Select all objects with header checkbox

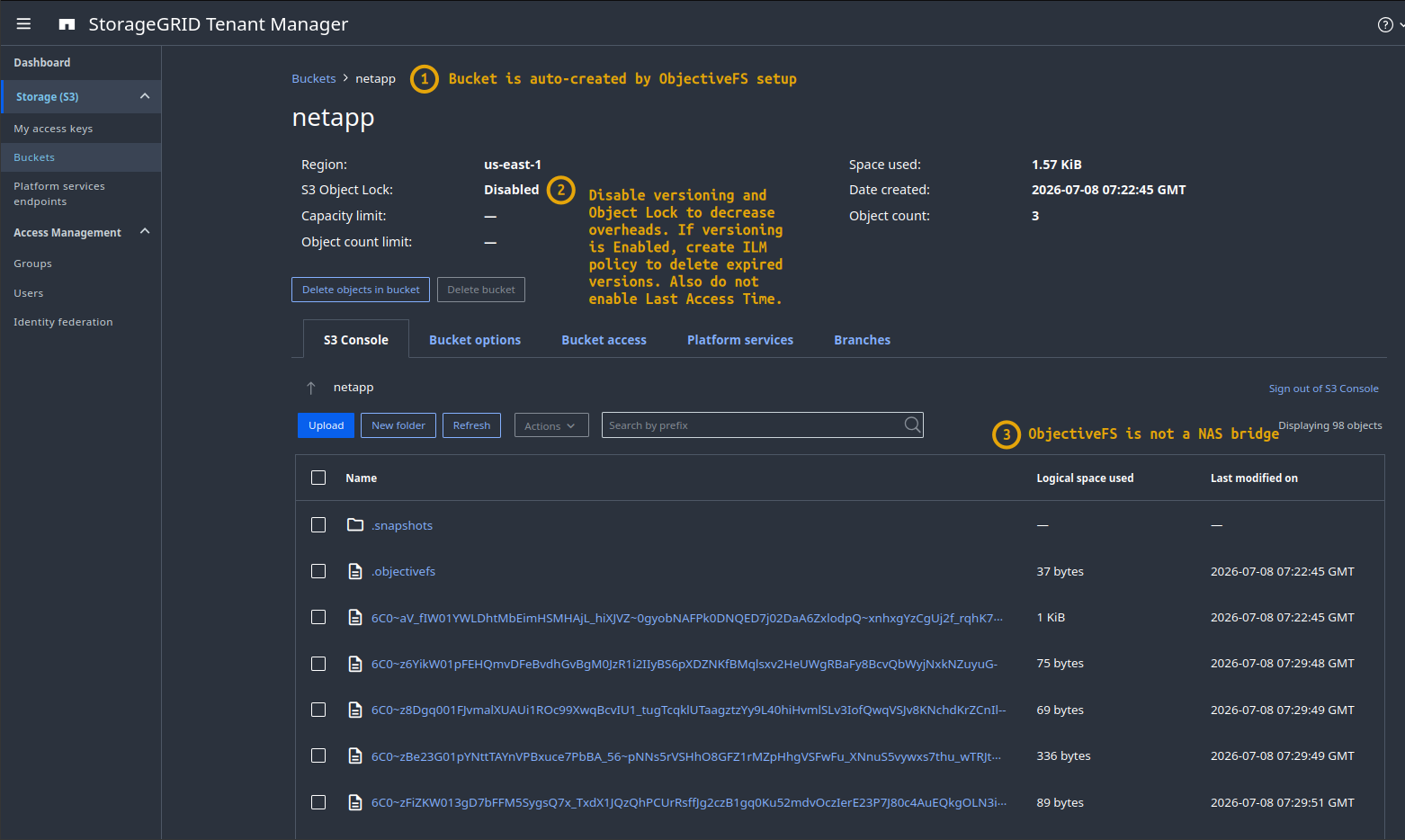click(318, 478)
